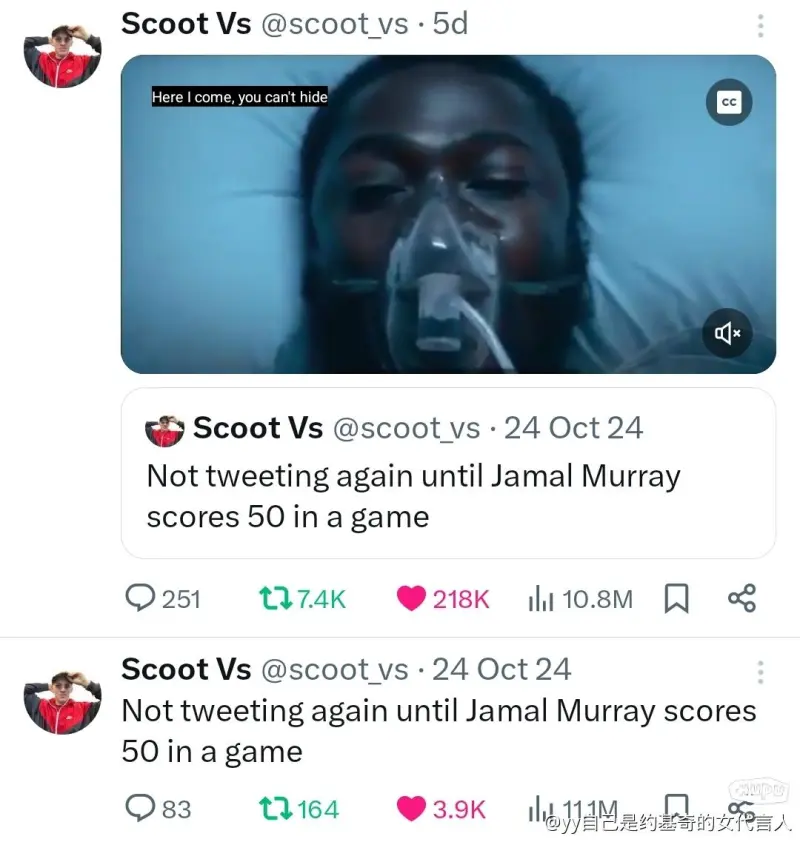This screenshot has height=842, width=800.
Task: Play the video with oxygen mask thumbnail
Action: pyautogui.click(x=448, y=214)
